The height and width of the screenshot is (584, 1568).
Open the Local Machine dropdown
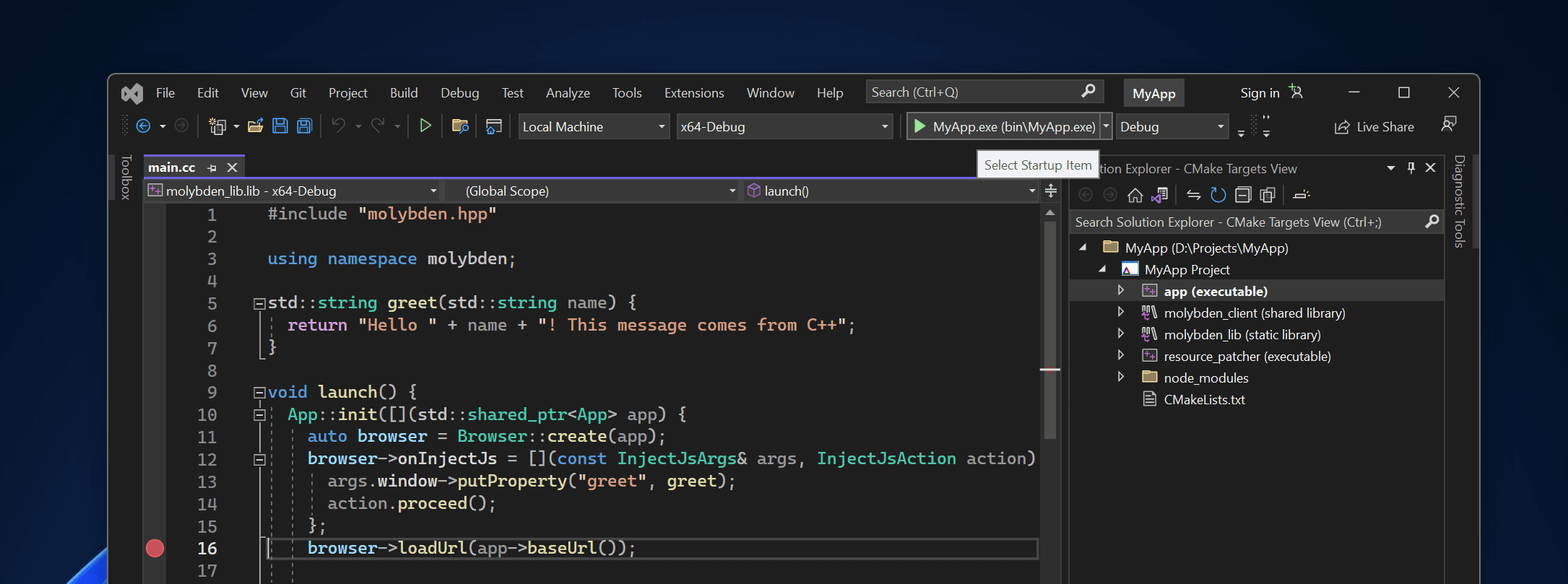593,126
